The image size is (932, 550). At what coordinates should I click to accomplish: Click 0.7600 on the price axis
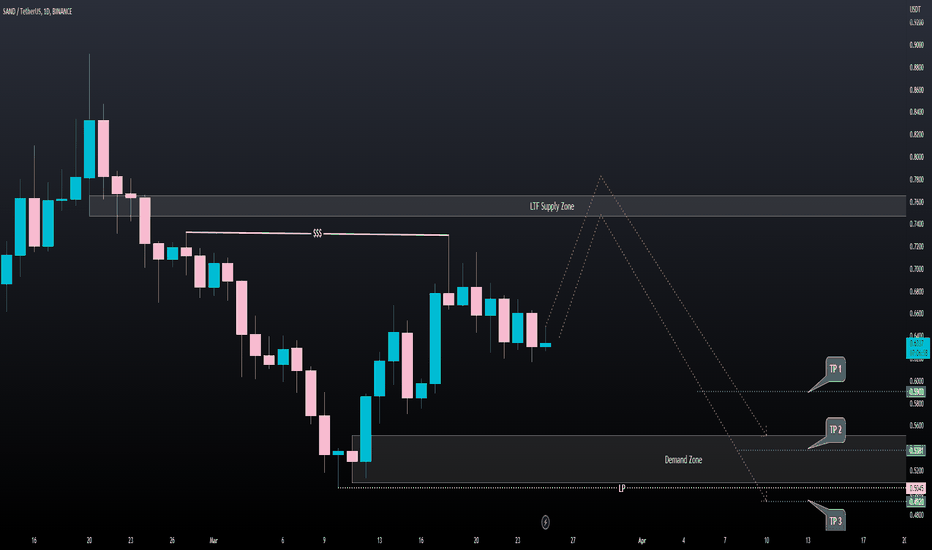point(916,202)
